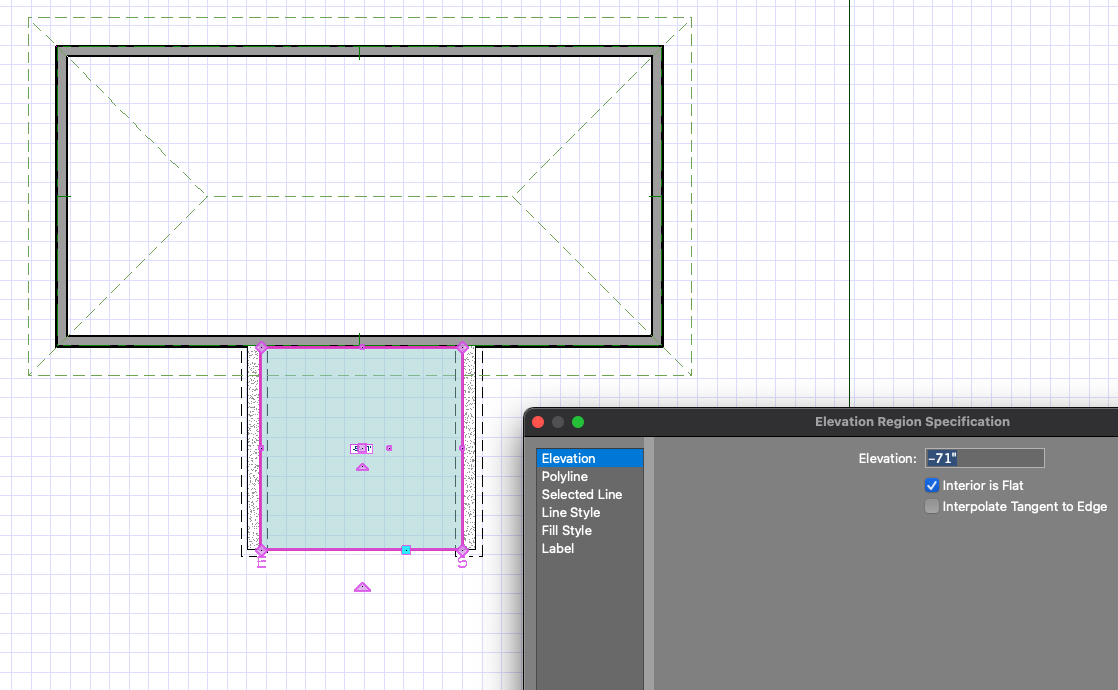Select the bottom-right corner handle above the S marker
Image resolution: width=1118 pixels, height=690 pixels.
(x=462, y=550)
